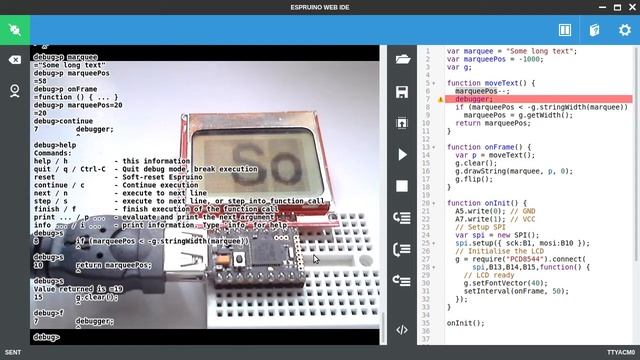Click the 'onInit();' call on line 35
The image size is (640, 360).
tap(465, 323)
